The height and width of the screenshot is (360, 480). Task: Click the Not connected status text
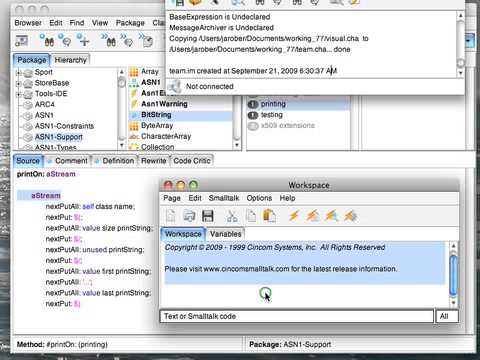point(210,87)
